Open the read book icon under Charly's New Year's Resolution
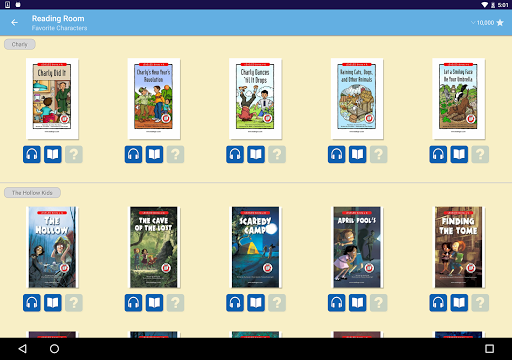The image size is (512, 360). pos(154,154)
